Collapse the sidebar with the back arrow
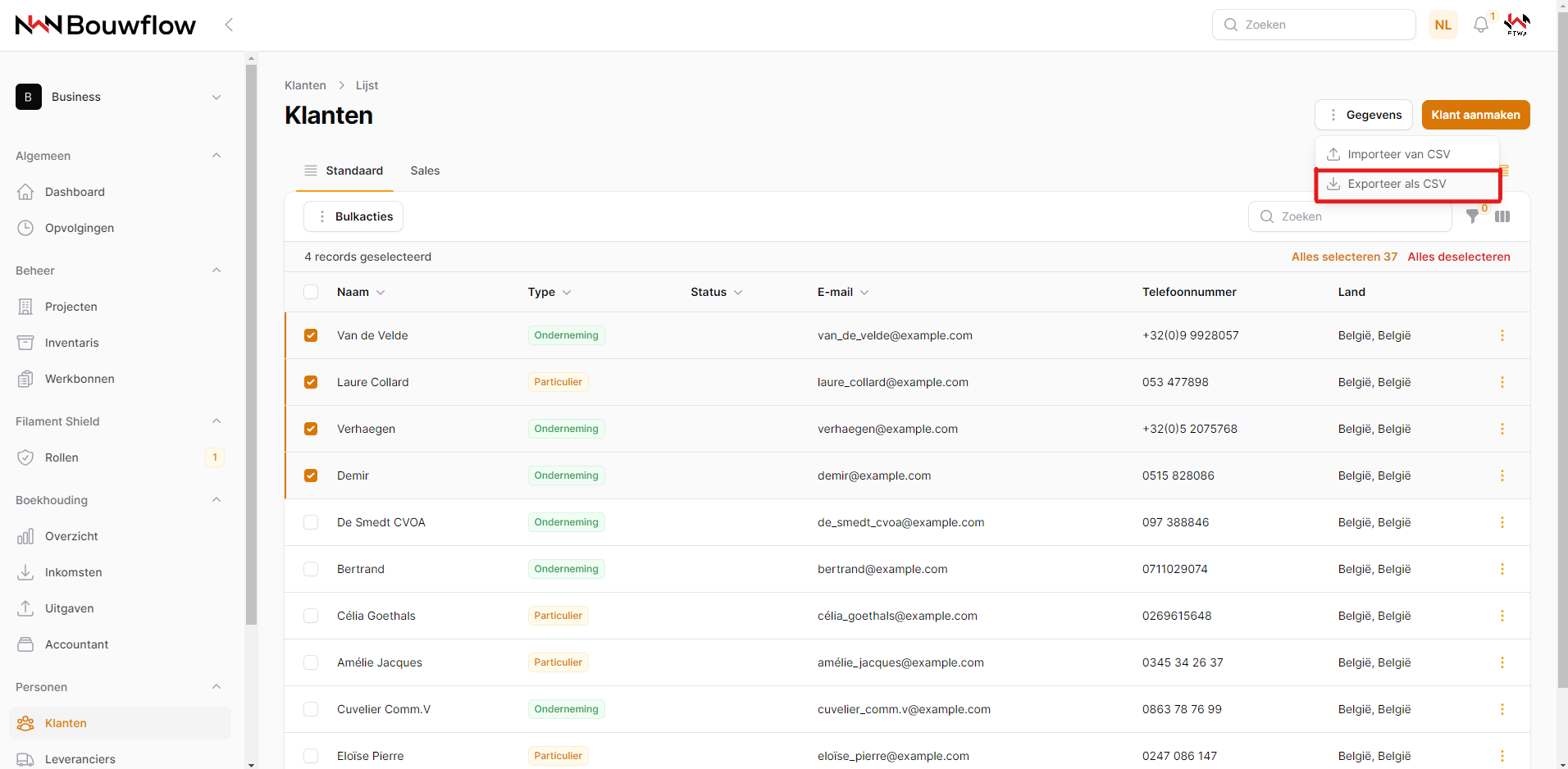This screenshot has height=769, width=1568. coord(229,25)
